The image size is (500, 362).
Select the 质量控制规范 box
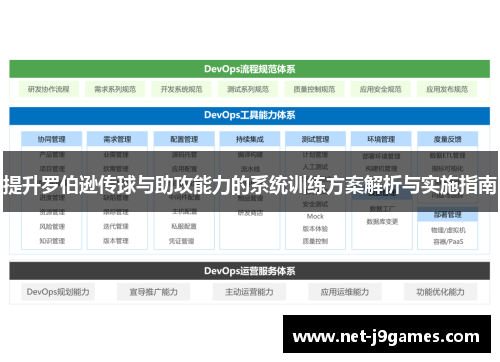point(314,89)
